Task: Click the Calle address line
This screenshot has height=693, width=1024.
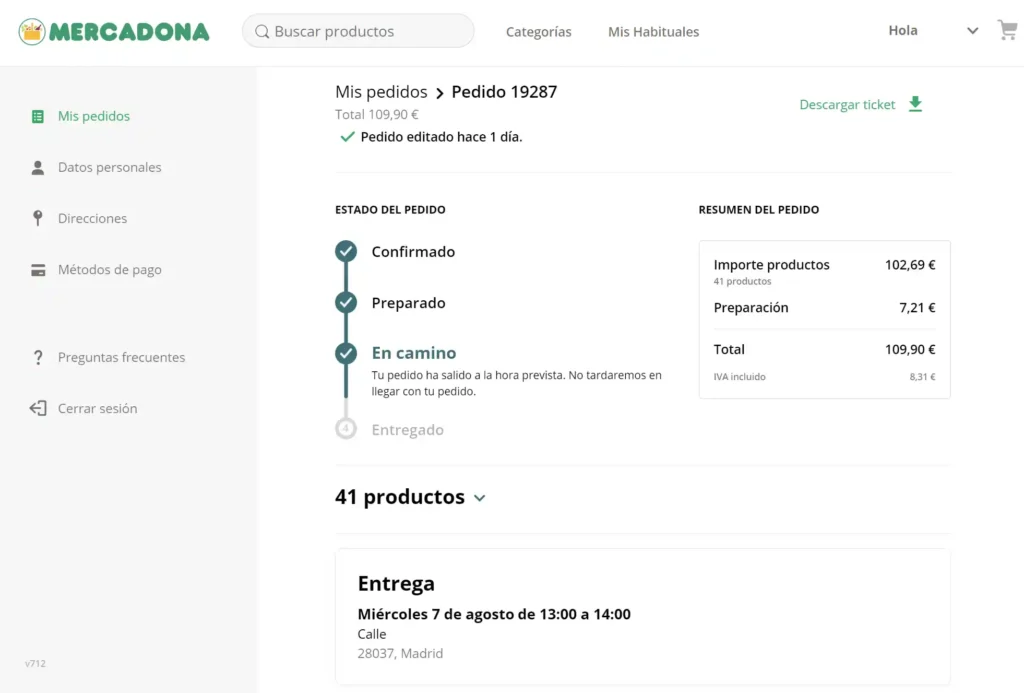Action: click(x=372, y=634)
